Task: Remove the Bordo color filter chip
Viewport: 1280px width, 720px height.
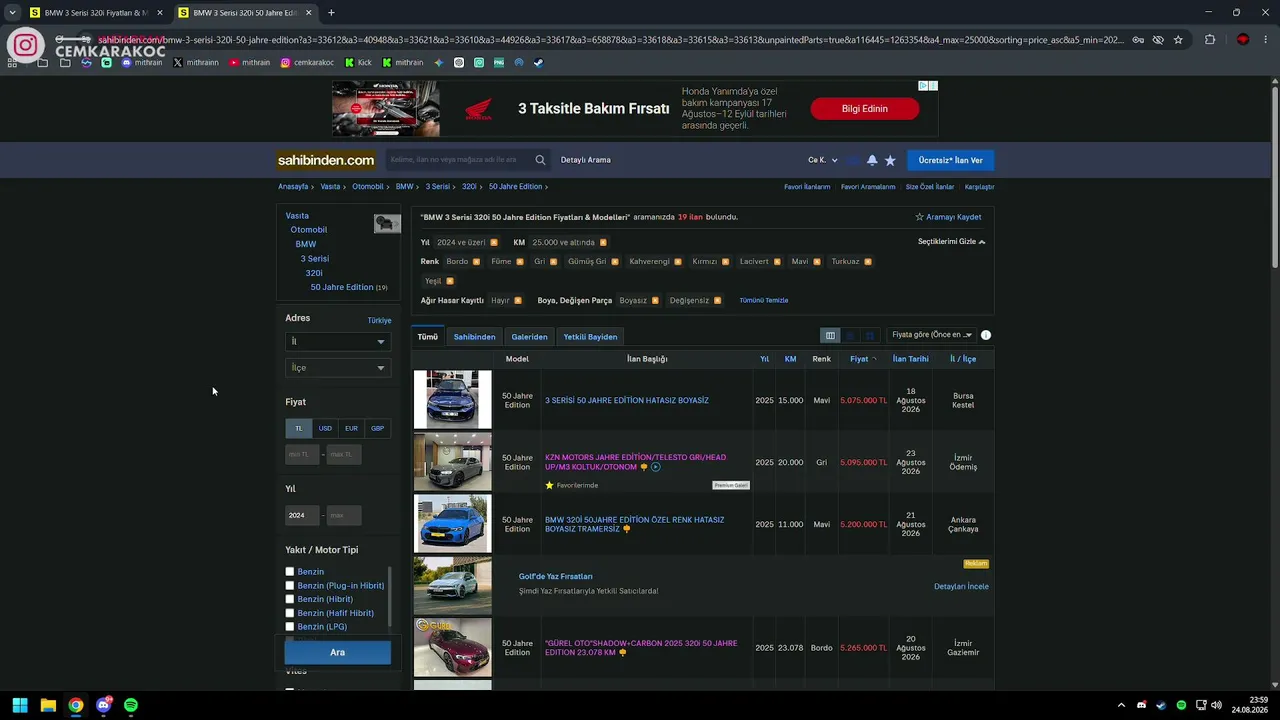Action: coord(476,262)
